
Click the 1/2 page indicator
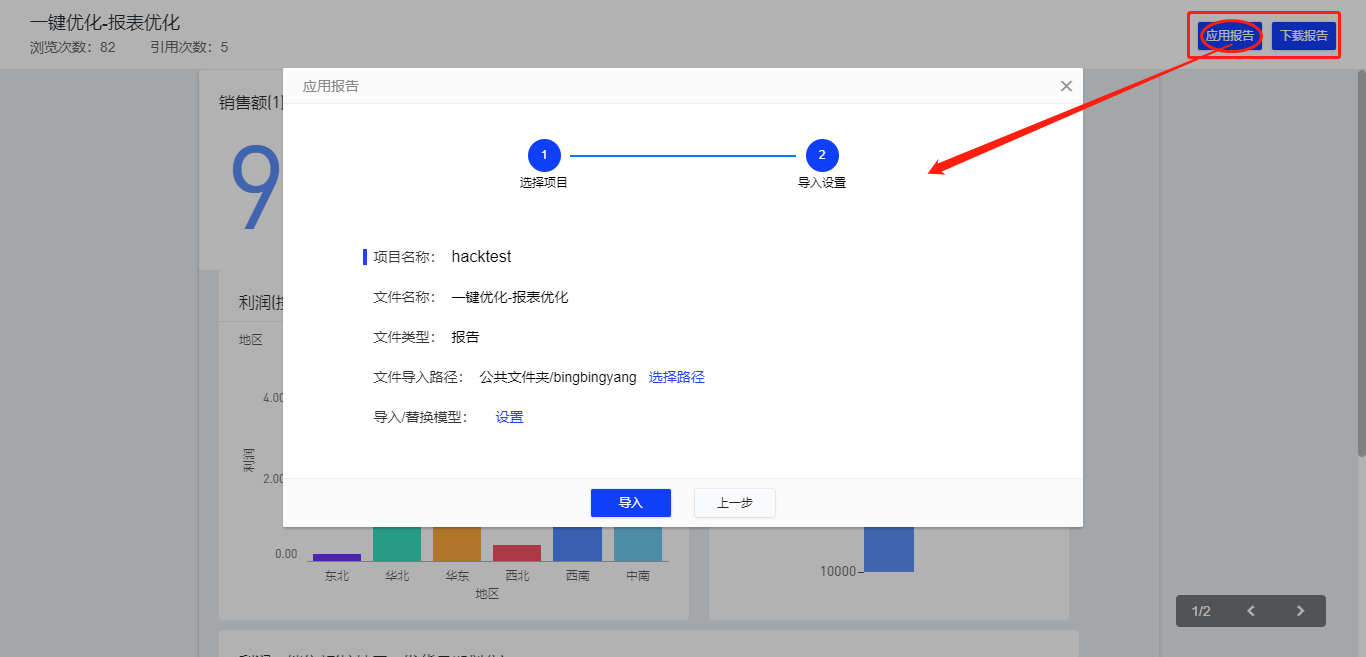click(1201, 611)
